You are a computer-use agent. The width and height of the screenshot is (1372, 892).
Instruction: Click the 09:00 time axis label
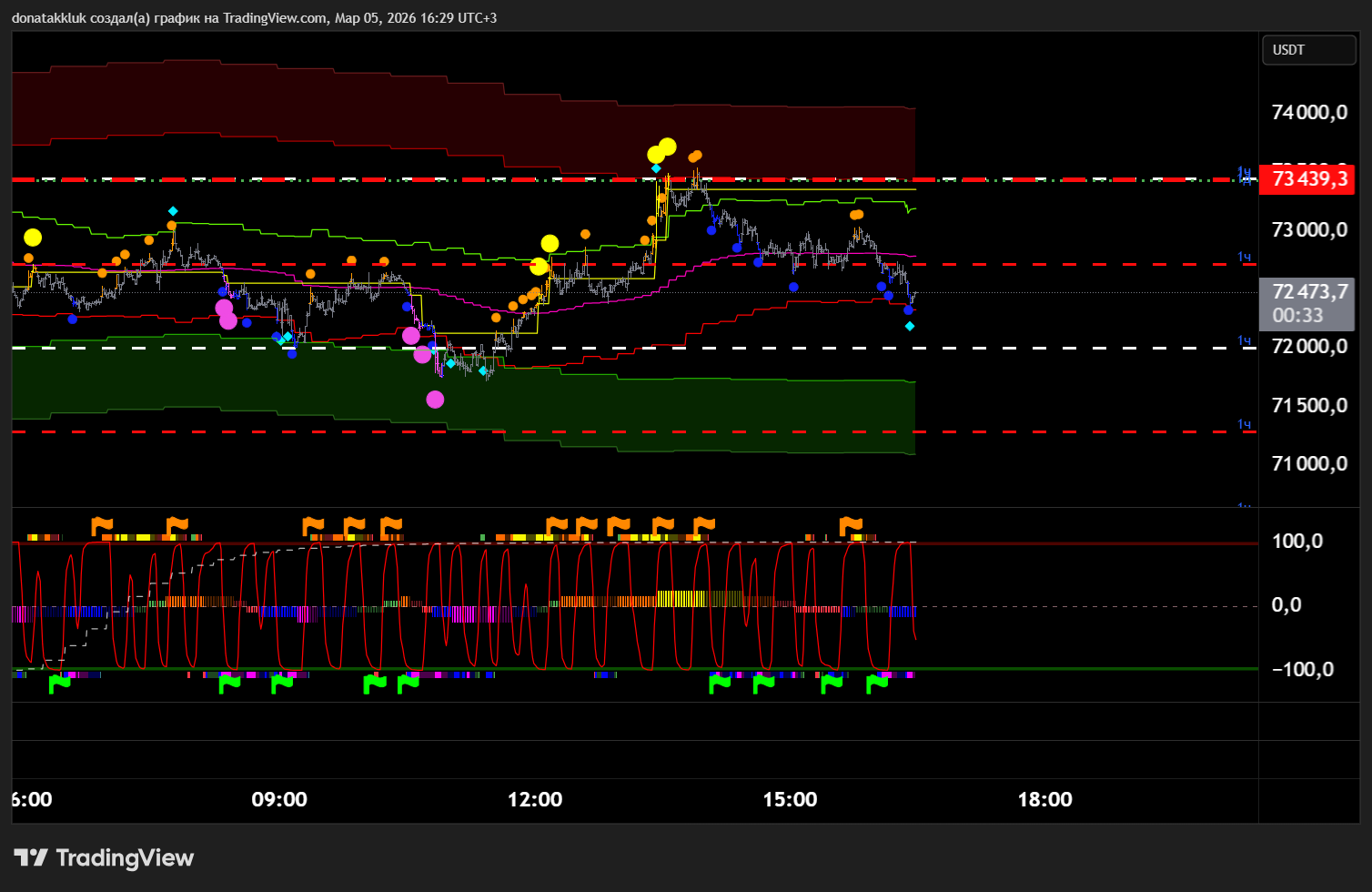tap(279, 800)
